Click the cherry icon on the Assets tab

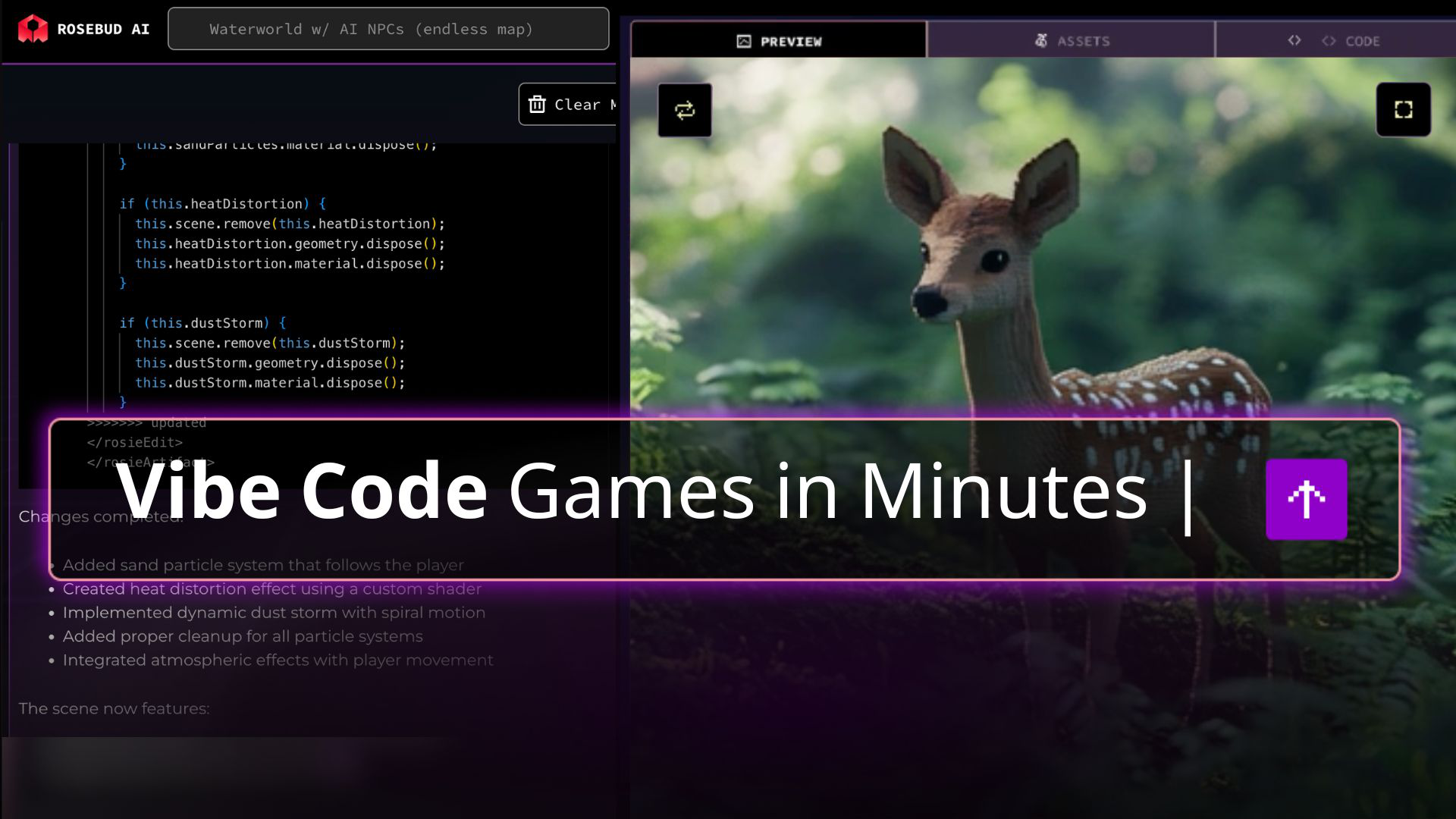point(1041,41)
